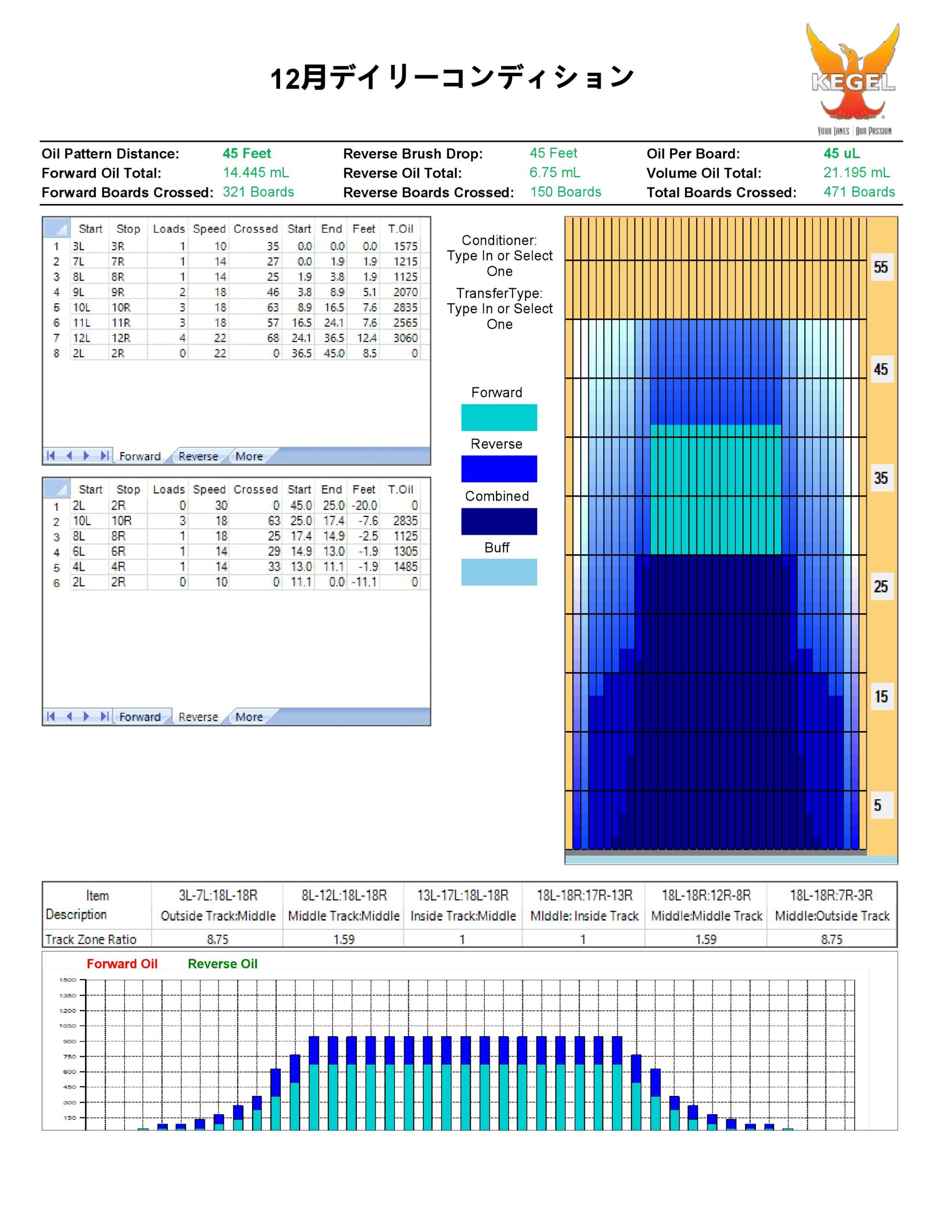Click the TransferType 'Type In or Select One' field

(500, 317)
